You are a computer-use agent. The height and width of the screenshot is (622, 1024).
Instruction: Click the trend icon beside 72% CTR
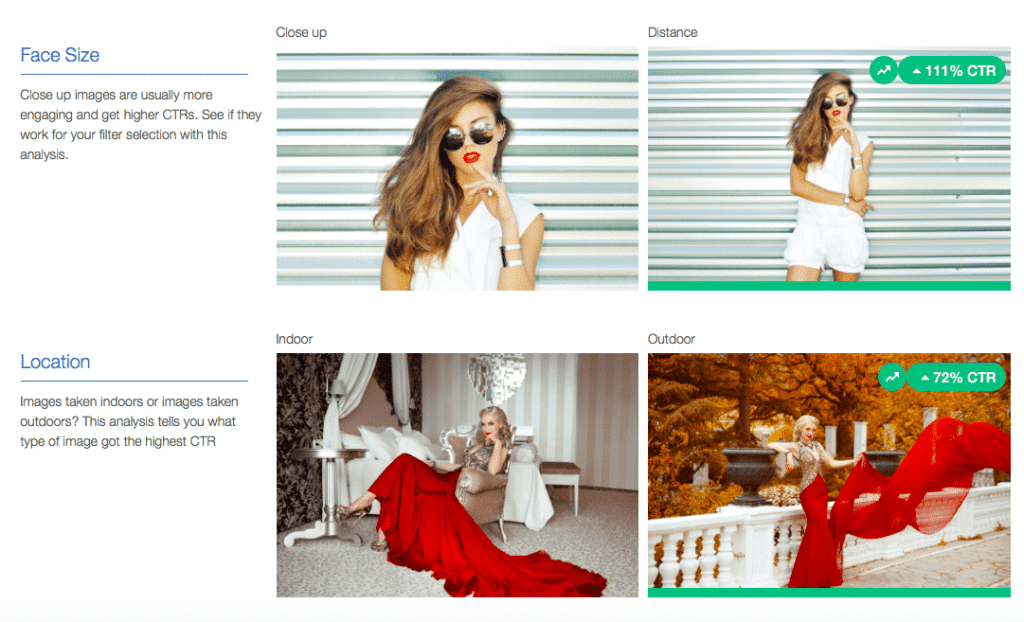pos(892,377)
